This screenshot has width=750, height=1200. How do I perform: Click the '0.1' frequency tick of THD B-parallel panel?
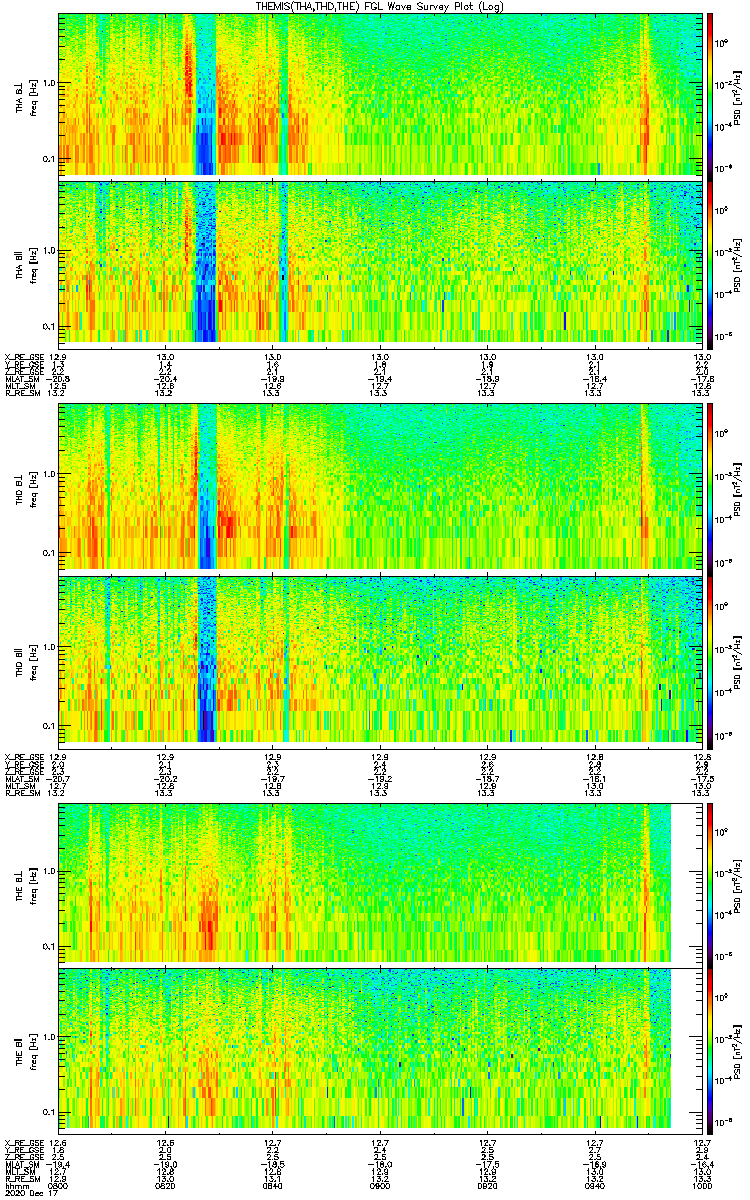click(x=48, y=724)
